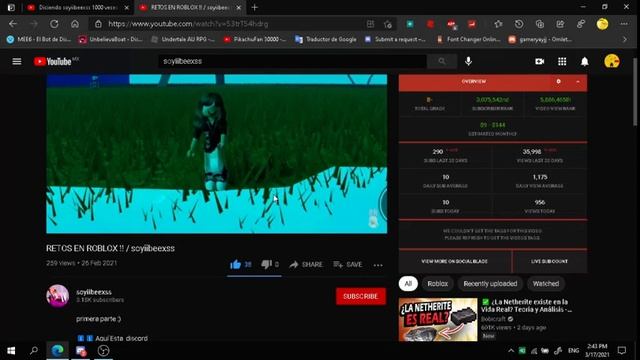Open the browser settings ellipsis menu
Screen dimensions: 640x360
624,24
